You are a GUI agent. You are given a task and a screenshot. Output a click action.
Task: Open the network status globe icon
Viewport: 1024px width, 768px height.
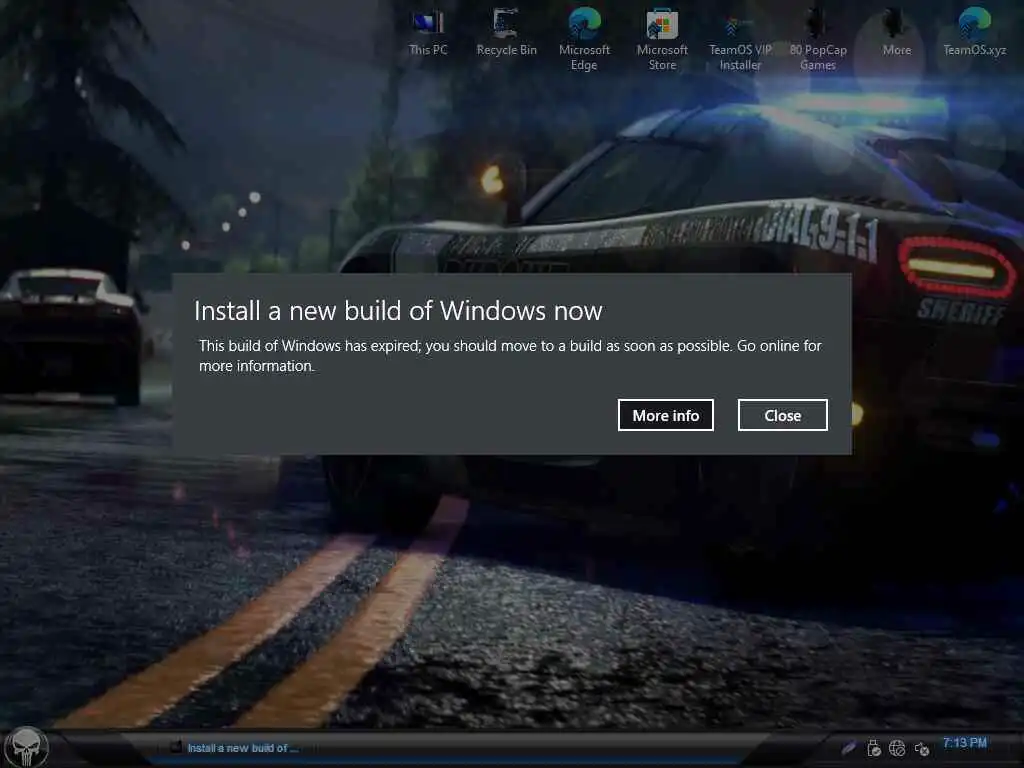coord(897,748)
